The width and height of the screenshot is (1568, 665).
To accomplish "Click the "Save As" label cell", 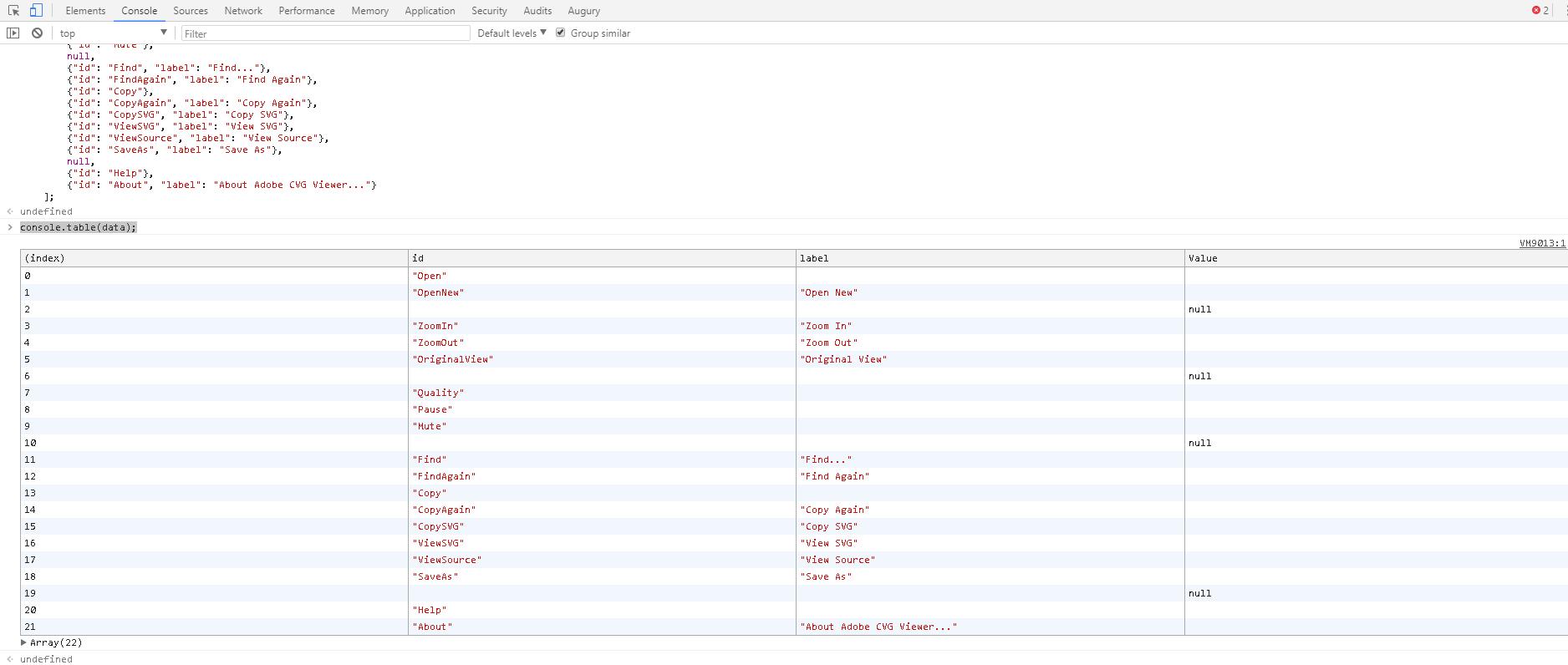I will [990, 576].
